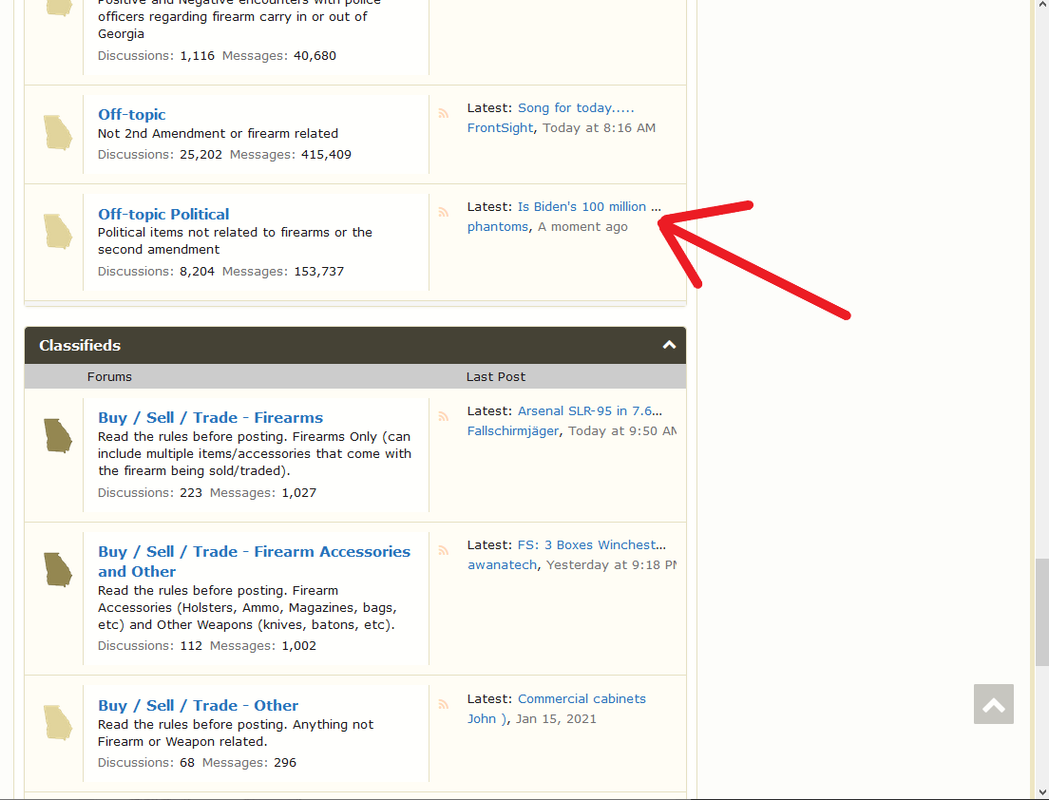Viewport: 1049px width, 800px height.
Task: Open RSS feed for Off-topic forum
Action: 444,114
